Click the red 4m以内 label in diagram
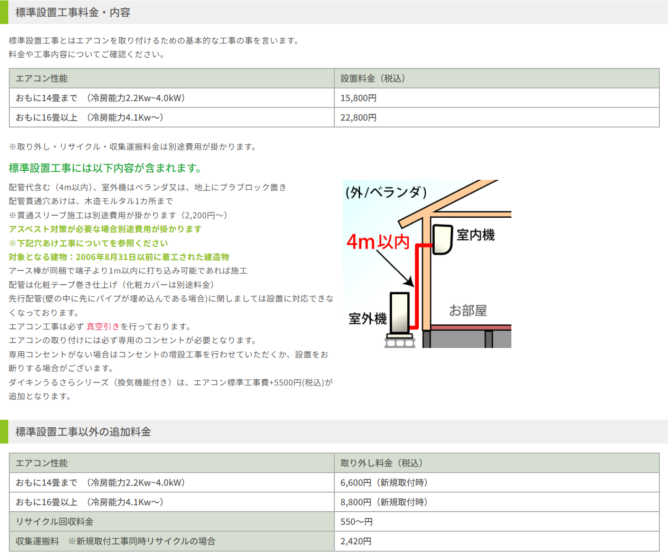 pyautogui.click(x=377, y=241)
